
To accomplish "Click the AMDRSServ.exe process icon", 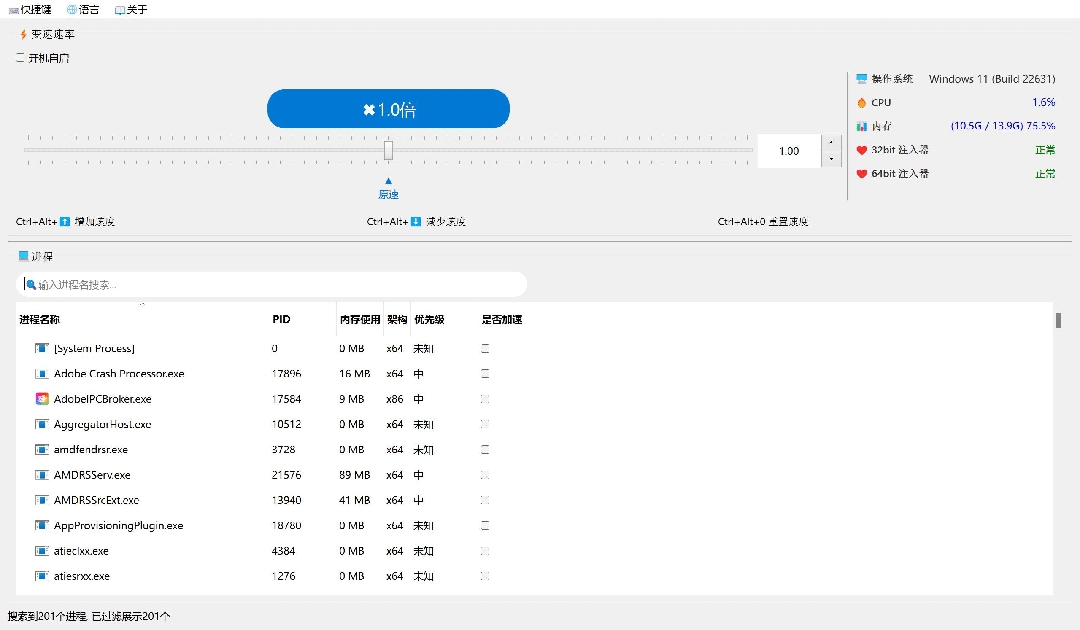I will [x=42, y=475].
